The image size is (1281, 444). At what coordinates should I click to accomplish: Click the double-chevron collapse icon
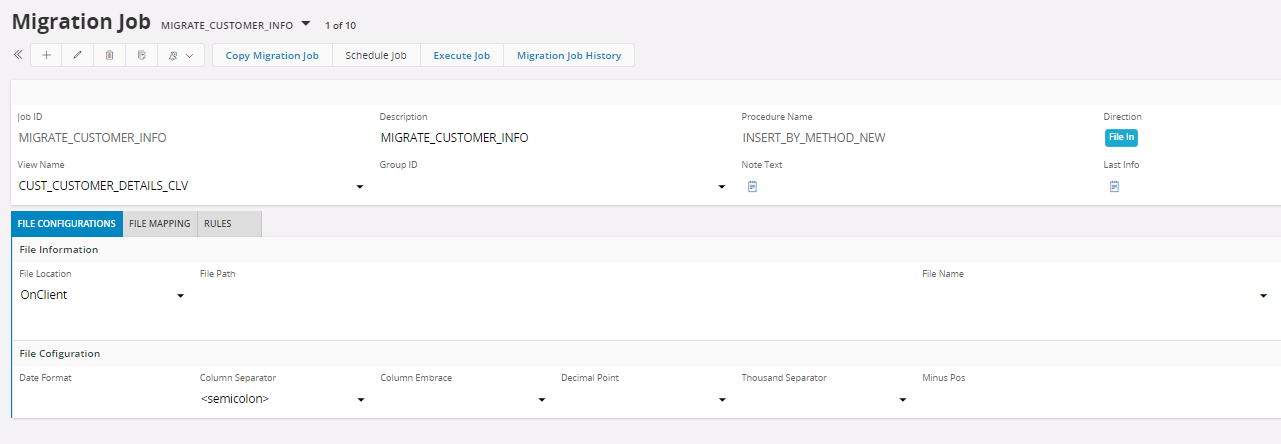[x=18, y=55]
